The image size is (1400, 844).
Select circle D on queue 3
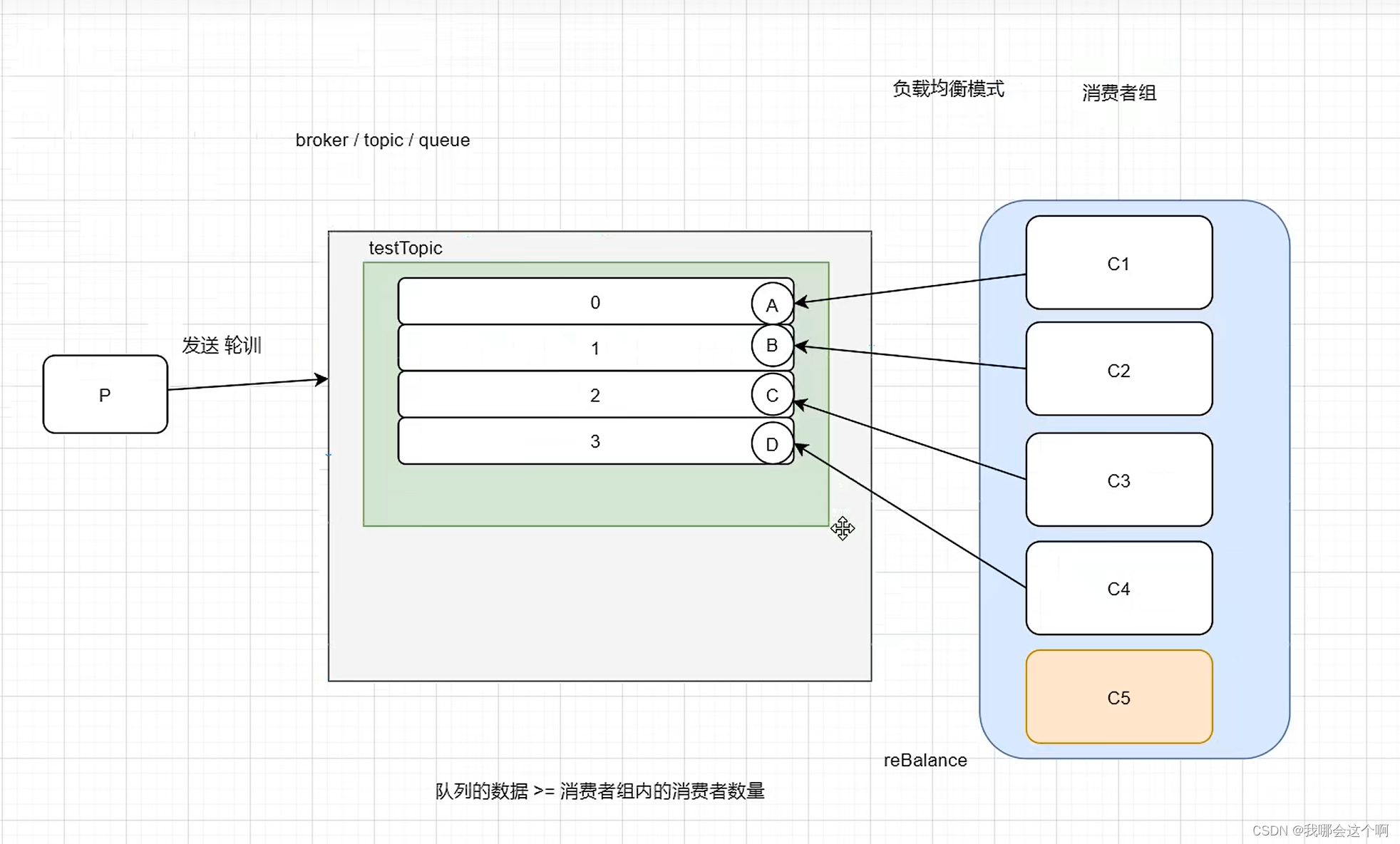point(772,443)
